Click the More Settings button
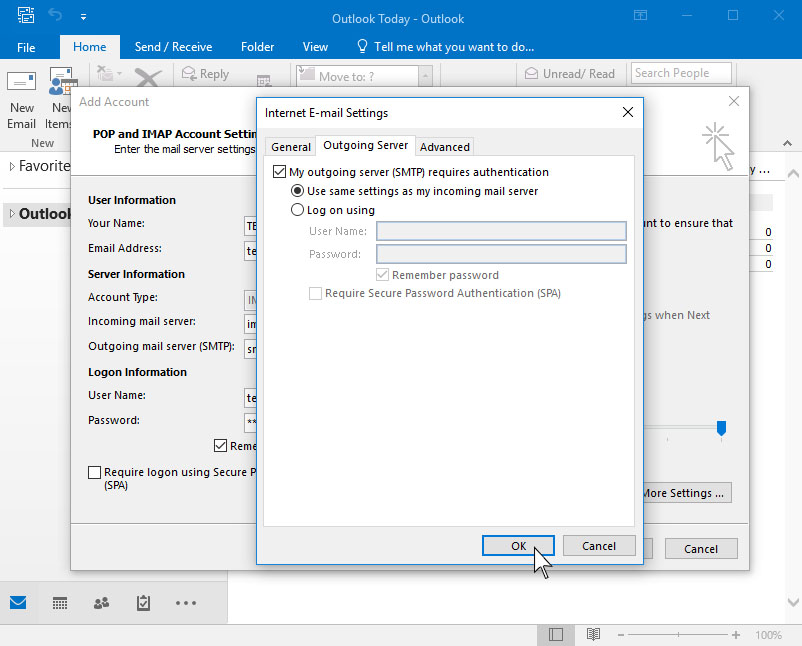802x646 pixels. pyautogui.click(x=687, y=493)
